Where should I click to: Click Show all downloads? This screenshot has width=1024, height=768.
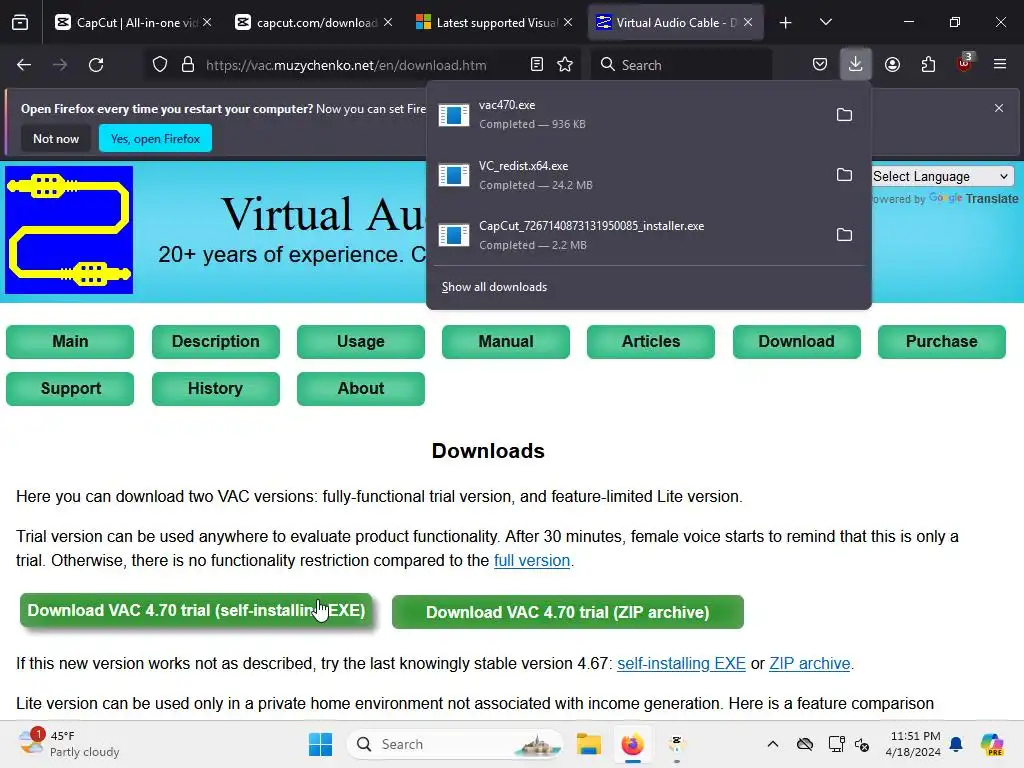(x=494, y=287)
